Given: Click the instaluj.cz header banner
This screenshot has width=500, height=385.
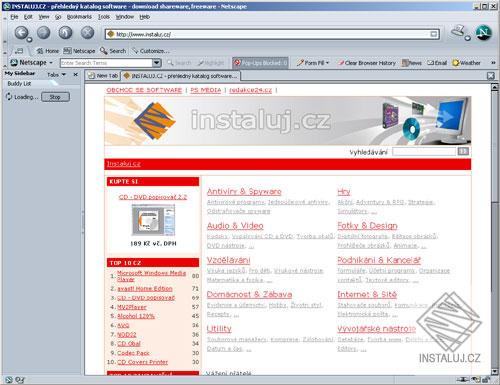Looking at the screenshot, I should click(x=288, y=120).
